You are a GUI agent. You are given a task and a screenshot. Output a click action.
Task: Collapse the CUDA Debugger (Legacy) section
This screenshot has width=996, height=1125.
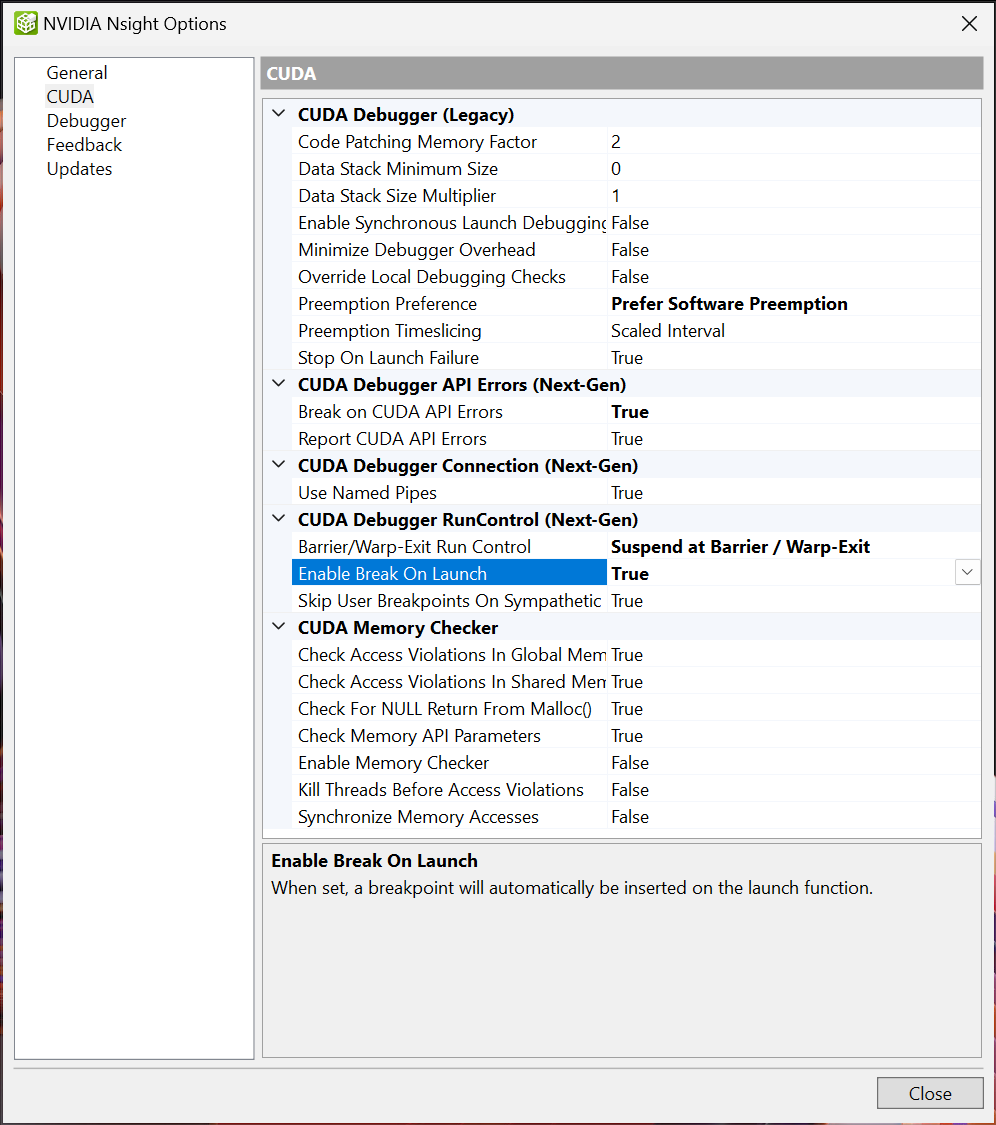278,113
